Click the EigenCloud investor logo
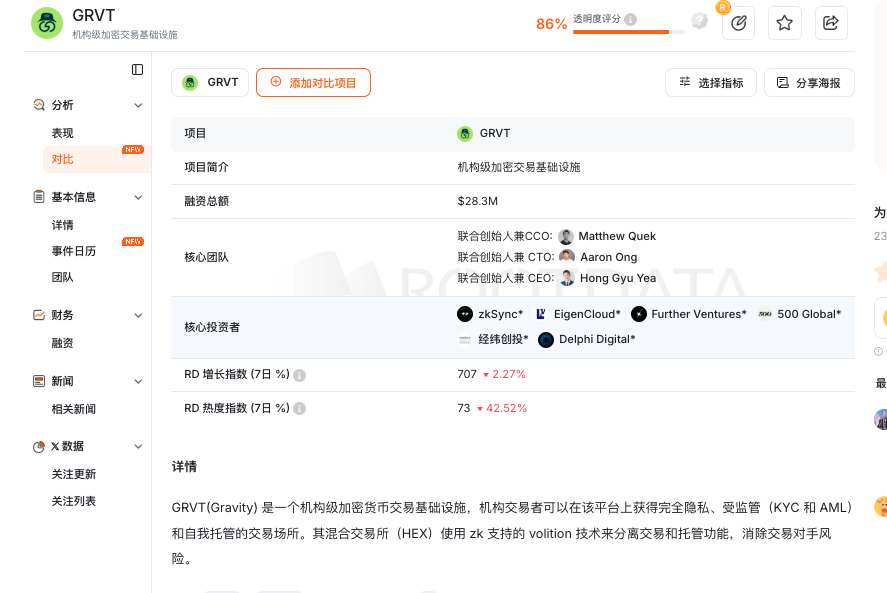The width and height of the screenshot is (887, 593). click(x=541, y=314)
